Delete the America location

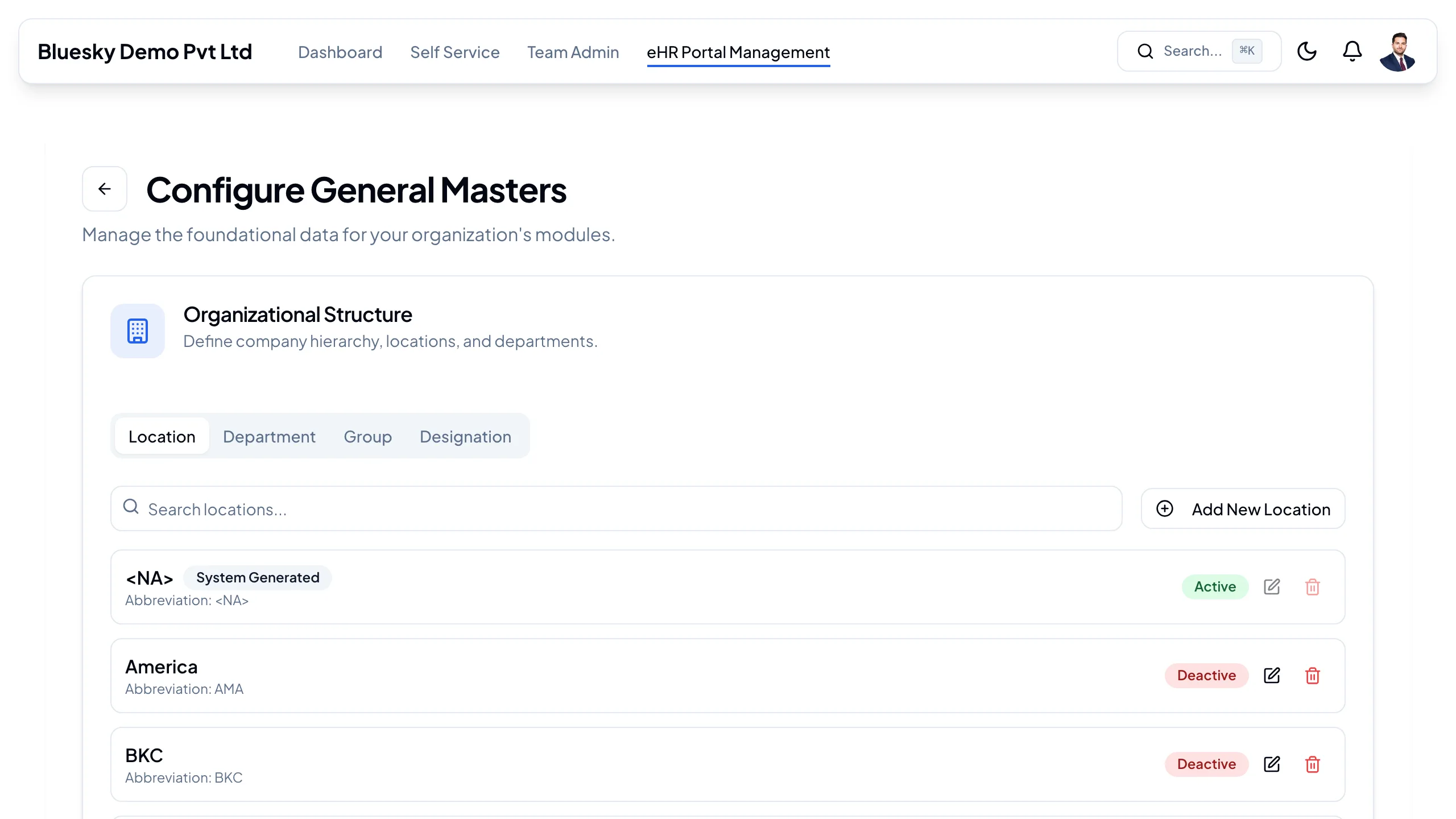1313,676
